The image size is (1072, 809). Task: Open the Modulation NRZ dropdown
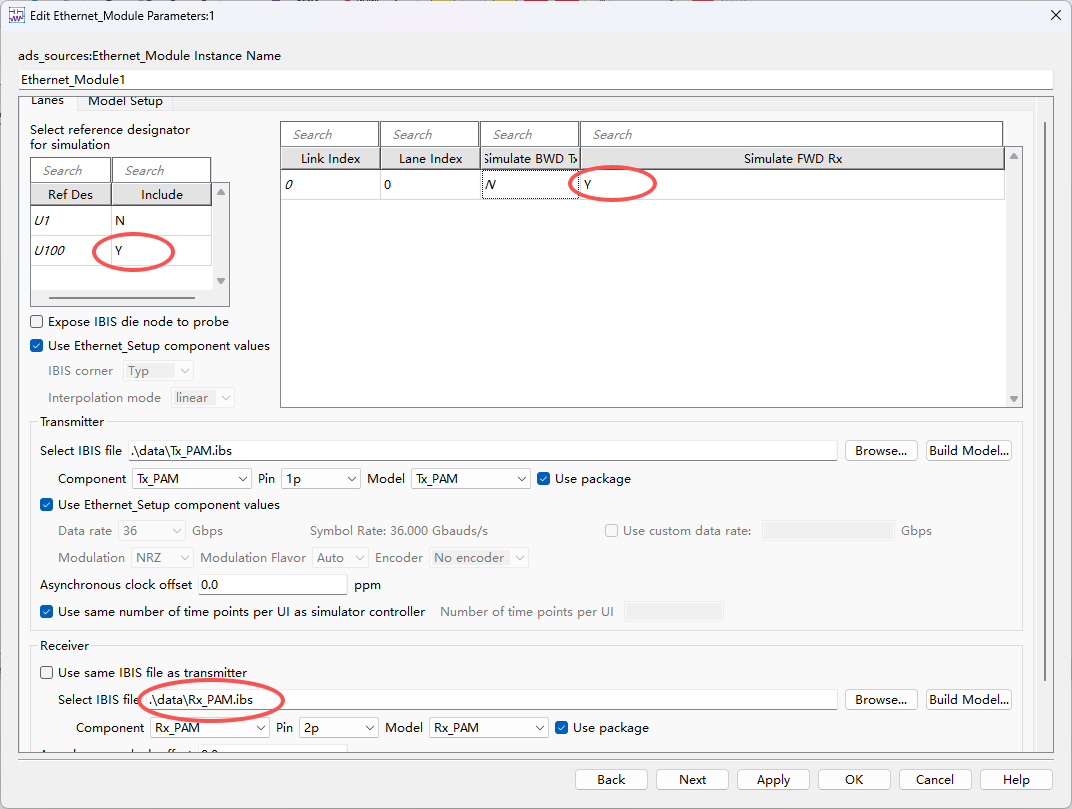pyautogui.click(x=162, y=557)
